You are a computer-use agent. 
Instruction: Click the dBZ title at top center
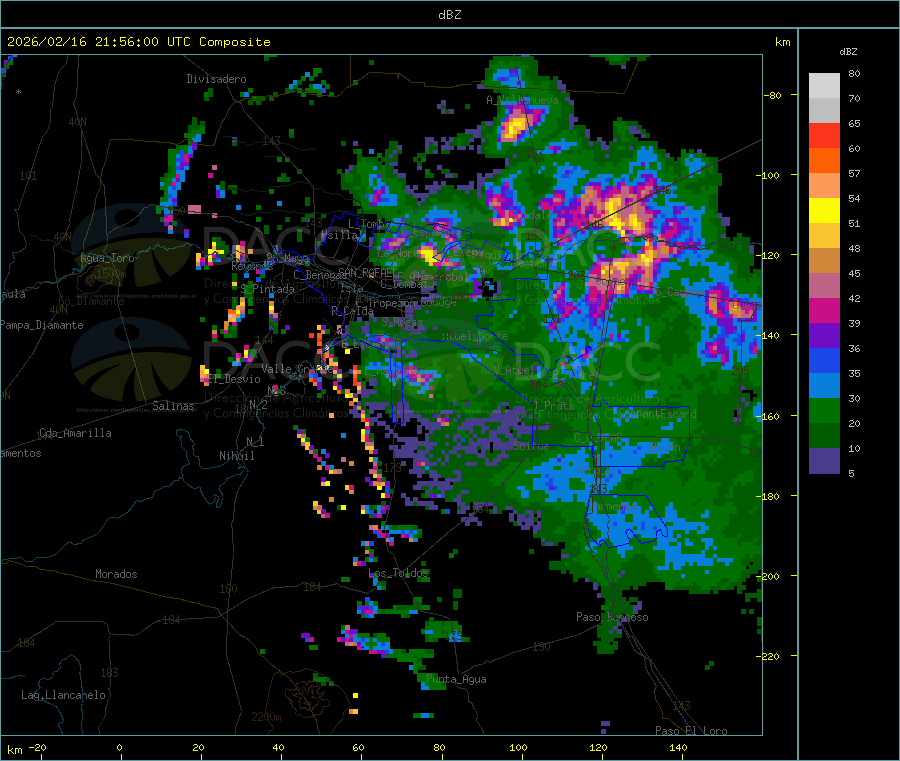449,15
